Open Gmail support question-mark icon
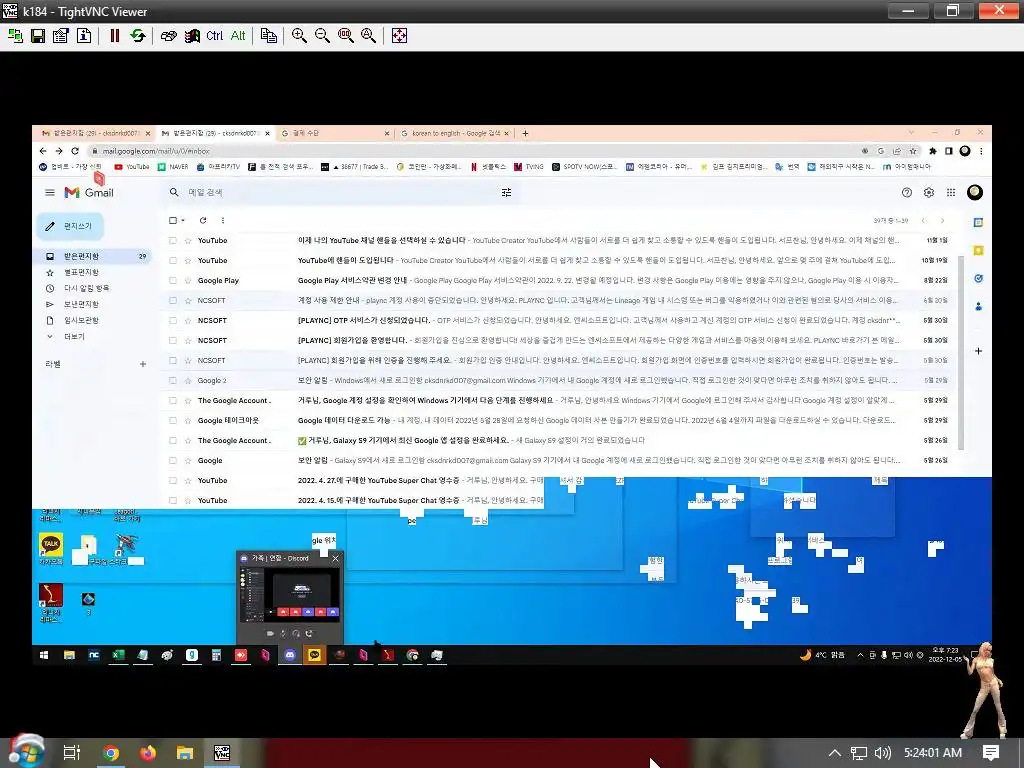The image size is (1024, 768). (906, 192)
